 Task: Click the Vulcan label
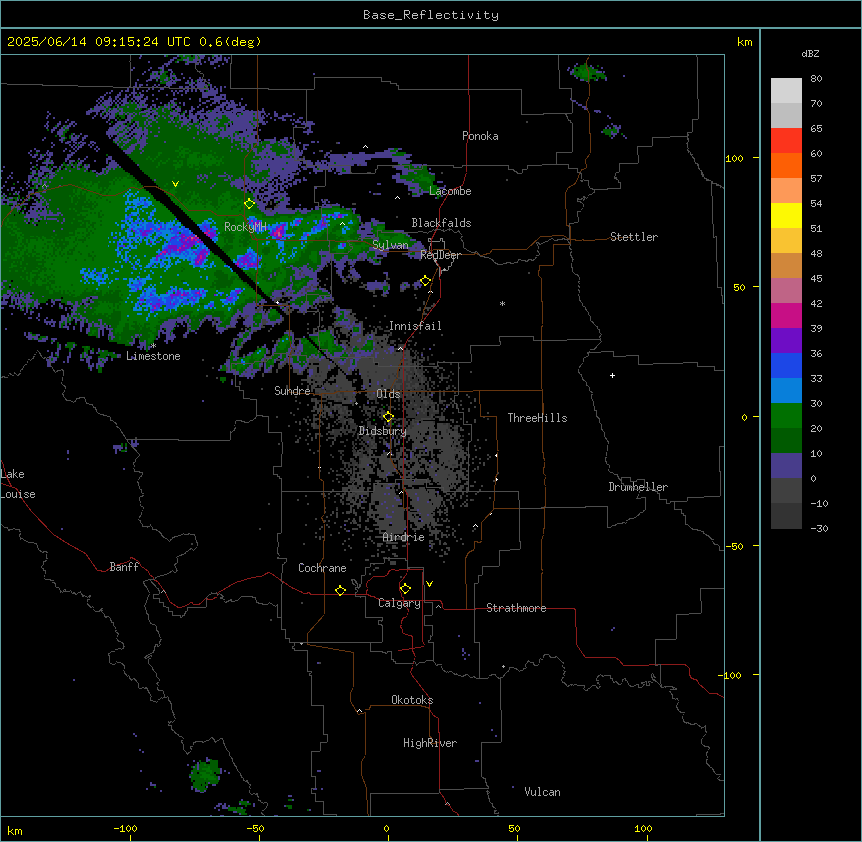pos(542,792)
